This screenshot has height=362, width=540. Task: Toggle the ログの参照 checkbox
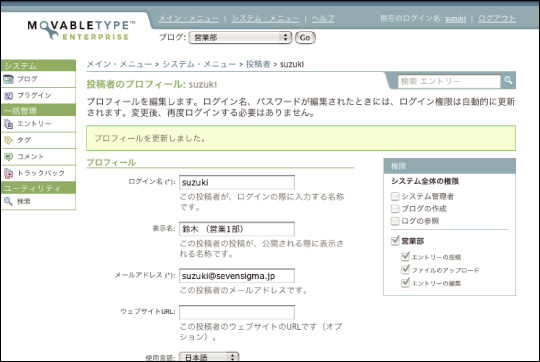pos(395,221)
